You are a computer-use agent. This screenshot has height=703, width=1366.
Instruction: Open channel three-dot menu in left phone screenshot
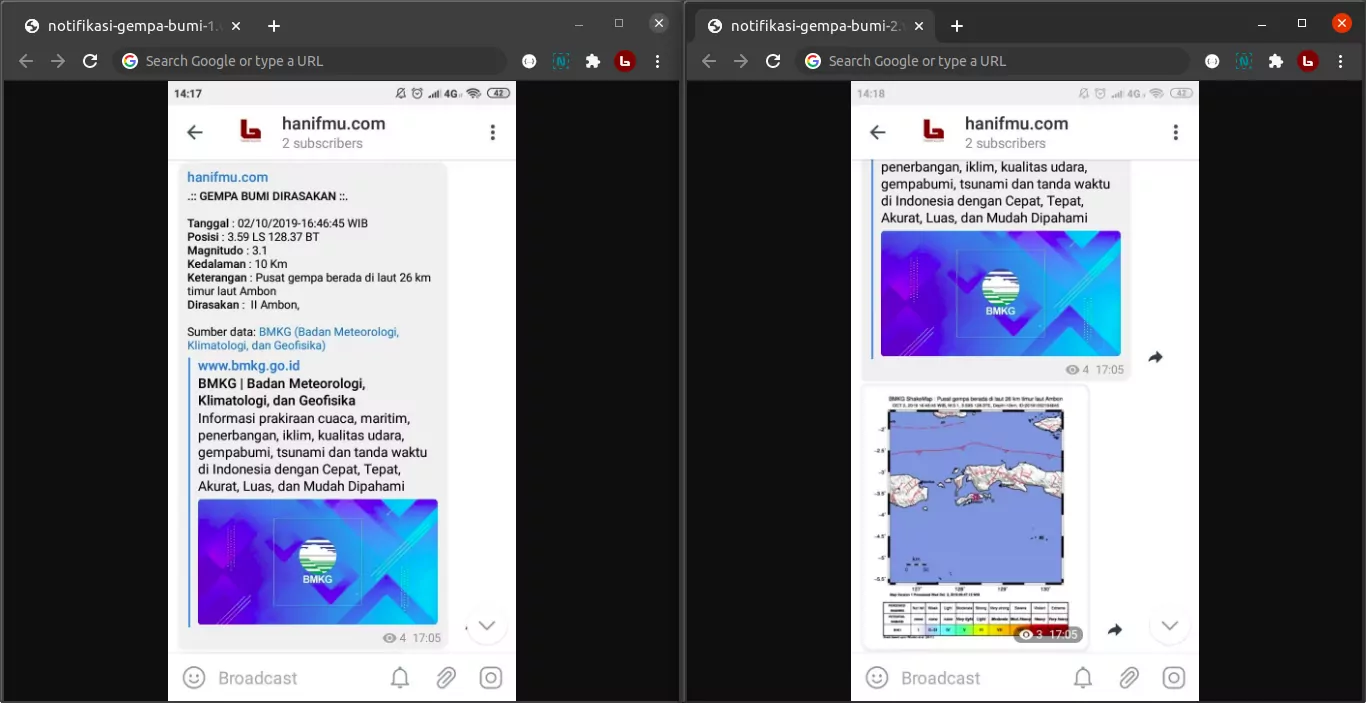point(492,132)
